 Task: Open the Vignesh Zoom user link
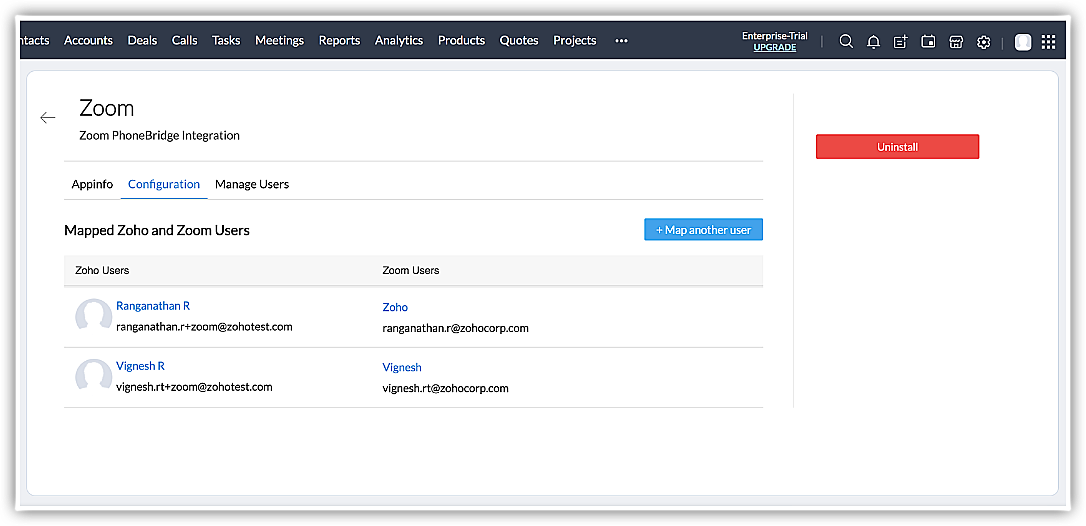click(x=402, y=367)
